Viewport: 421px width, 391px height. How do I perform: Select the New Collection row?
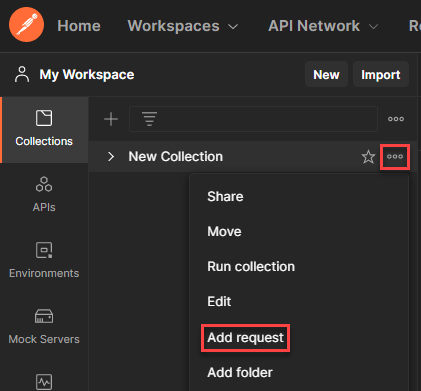pos(253,156)
